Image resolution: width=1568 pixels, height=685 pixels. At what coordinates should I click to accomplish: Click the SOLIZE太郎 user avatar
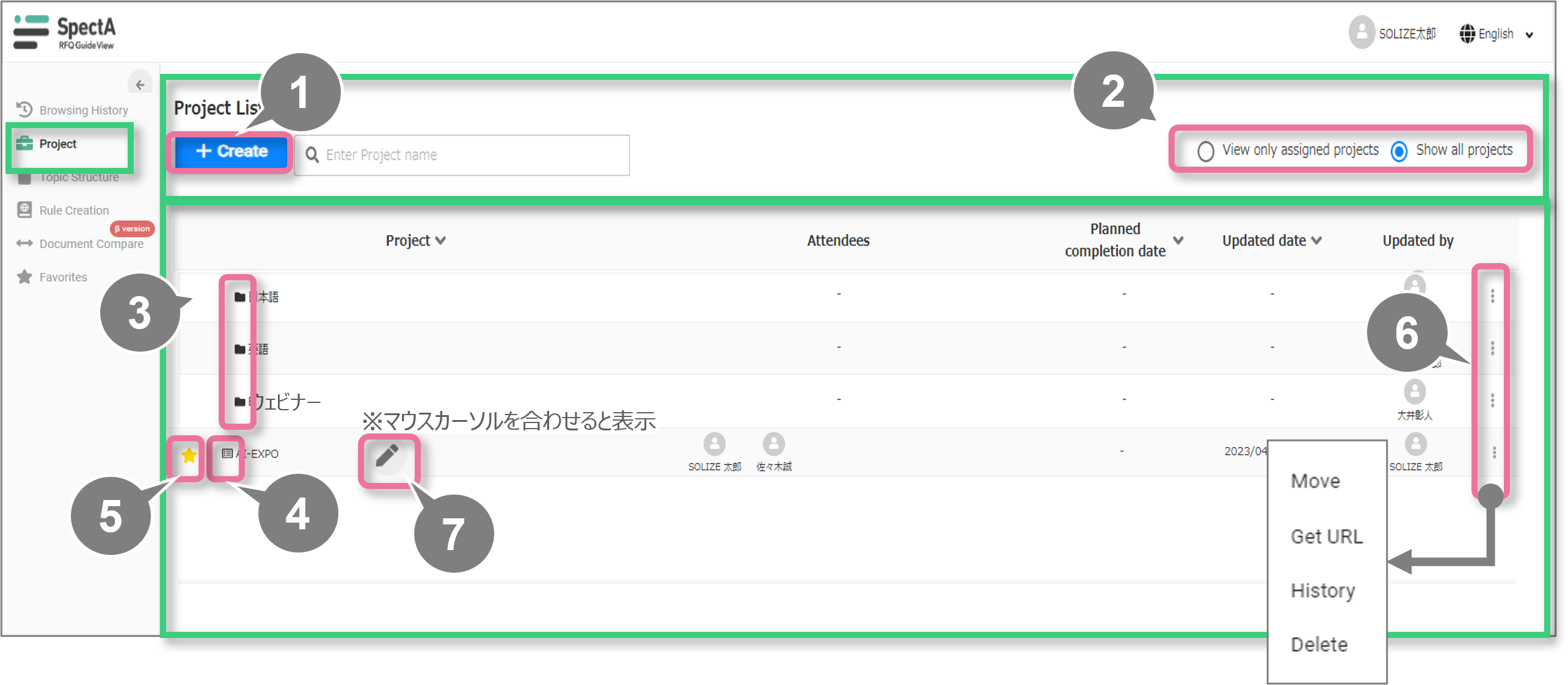(x=1361, y=33)
